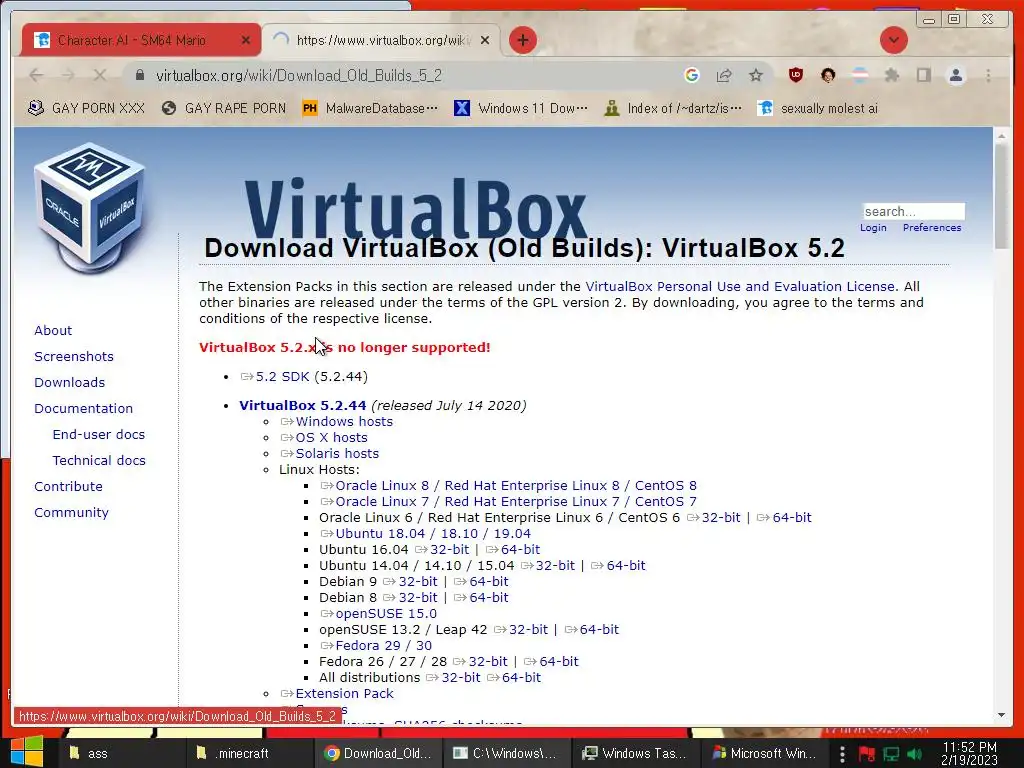Click the VirtualBox 5.2.44 heading link
Screen dimensions: 1024x768
pyautogui.click(x=302, y=406)
